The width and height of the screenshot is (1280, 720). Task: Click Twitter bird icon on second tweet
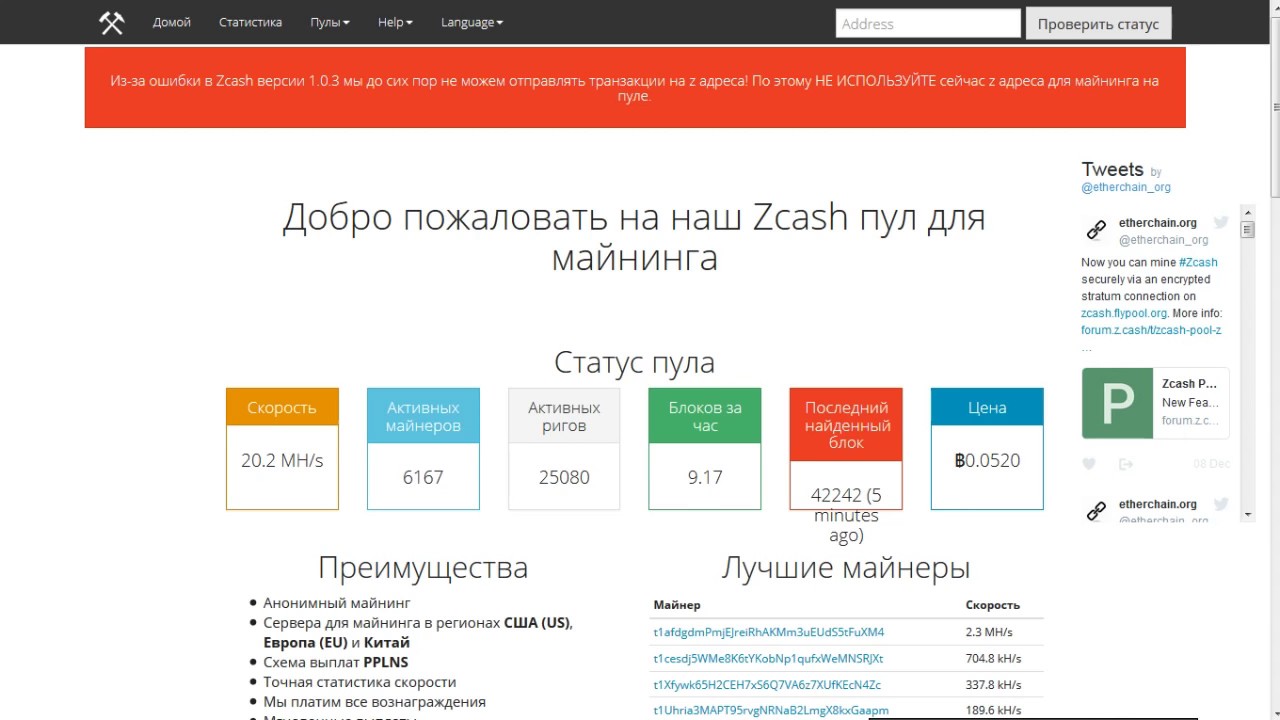[1220, 504]
